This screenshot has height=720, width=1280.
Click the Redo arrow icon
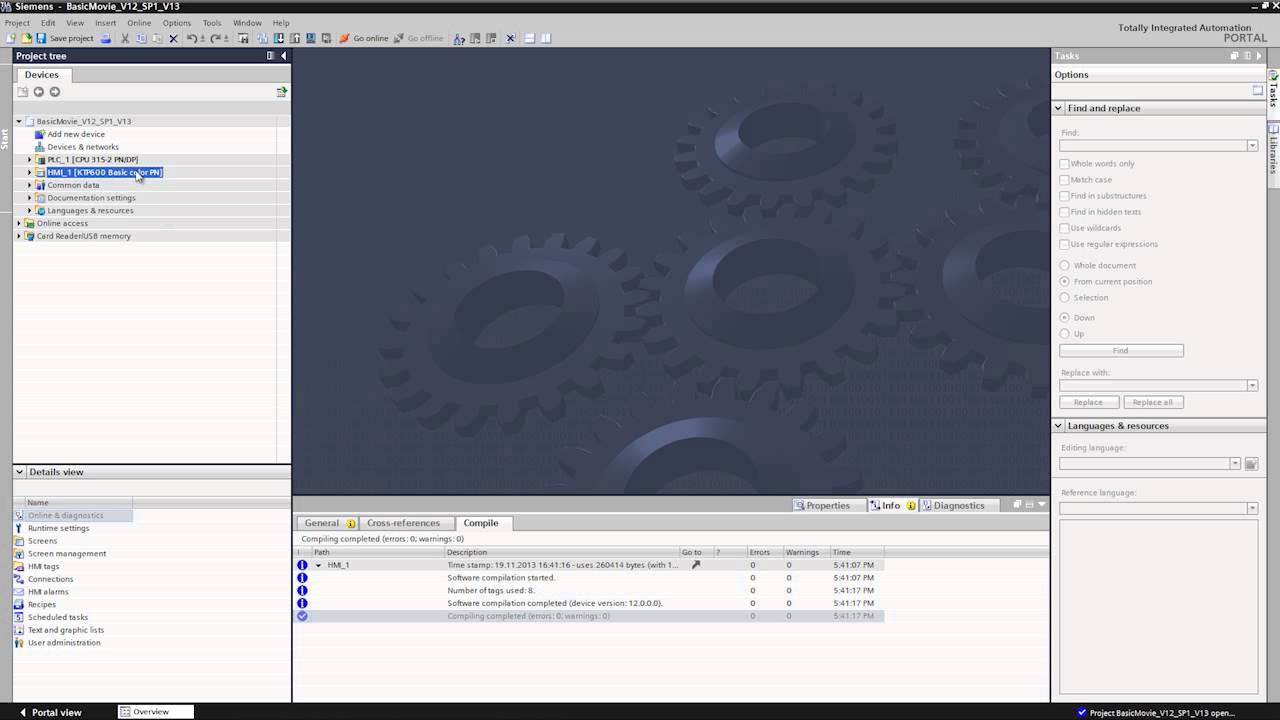pyautogui.click(x=214, y=38)
